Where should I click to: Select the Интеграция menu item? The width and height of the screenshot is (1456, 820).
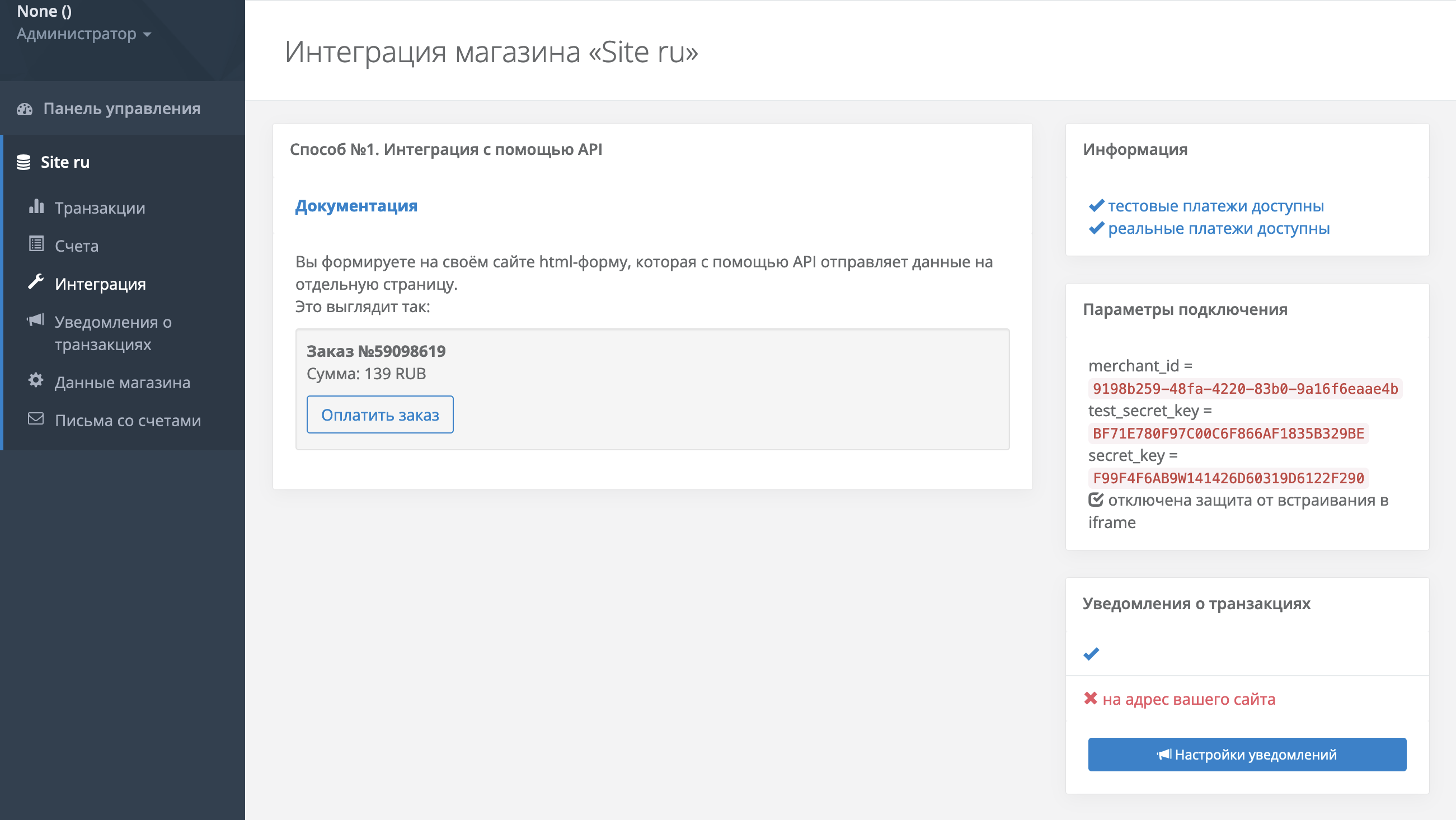100,283
